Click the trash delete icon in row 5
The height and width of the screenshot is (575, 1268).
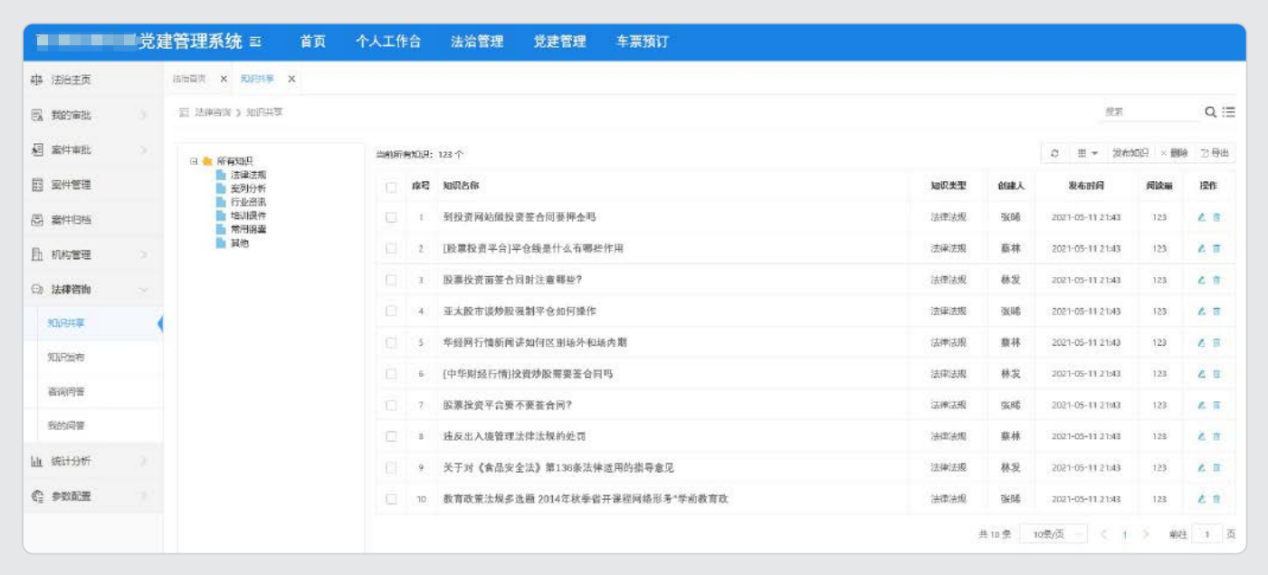click(1217, 343)
